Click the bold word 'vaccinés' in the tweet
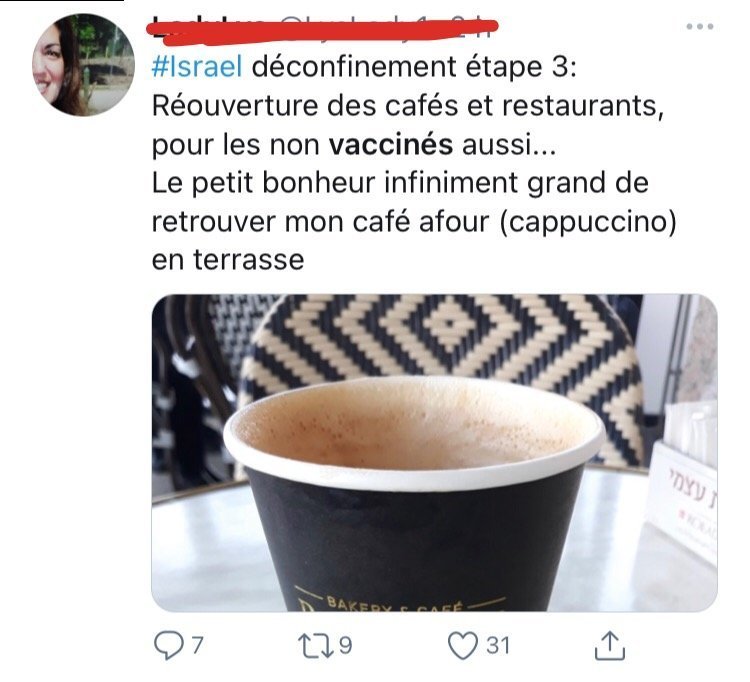This screenshot has width=750, height=682. pyautogui.click(x=390, y=144)
